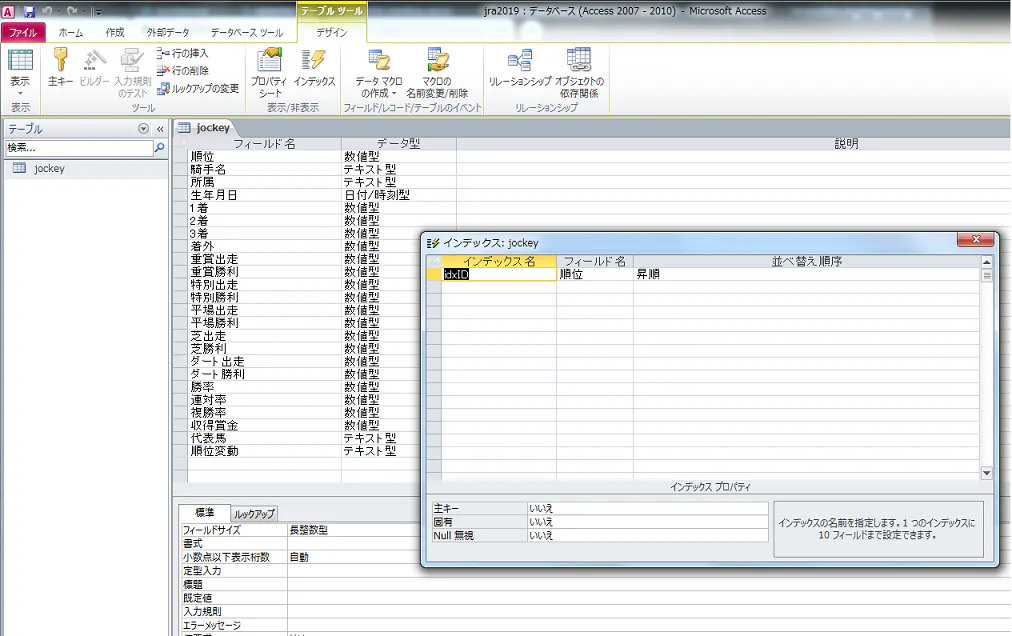Click the 所属 field name cell
Viewport: 1012px width, 636px height.
[x=264, y=182]
